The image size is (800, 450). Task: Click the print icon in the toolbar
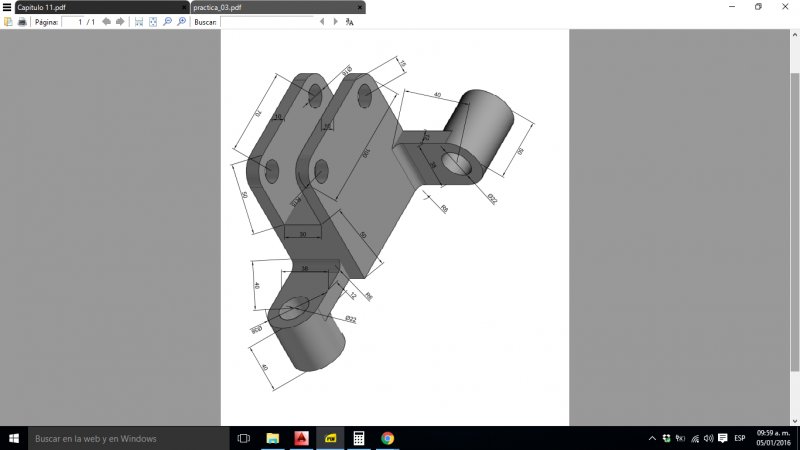(21, 21)
